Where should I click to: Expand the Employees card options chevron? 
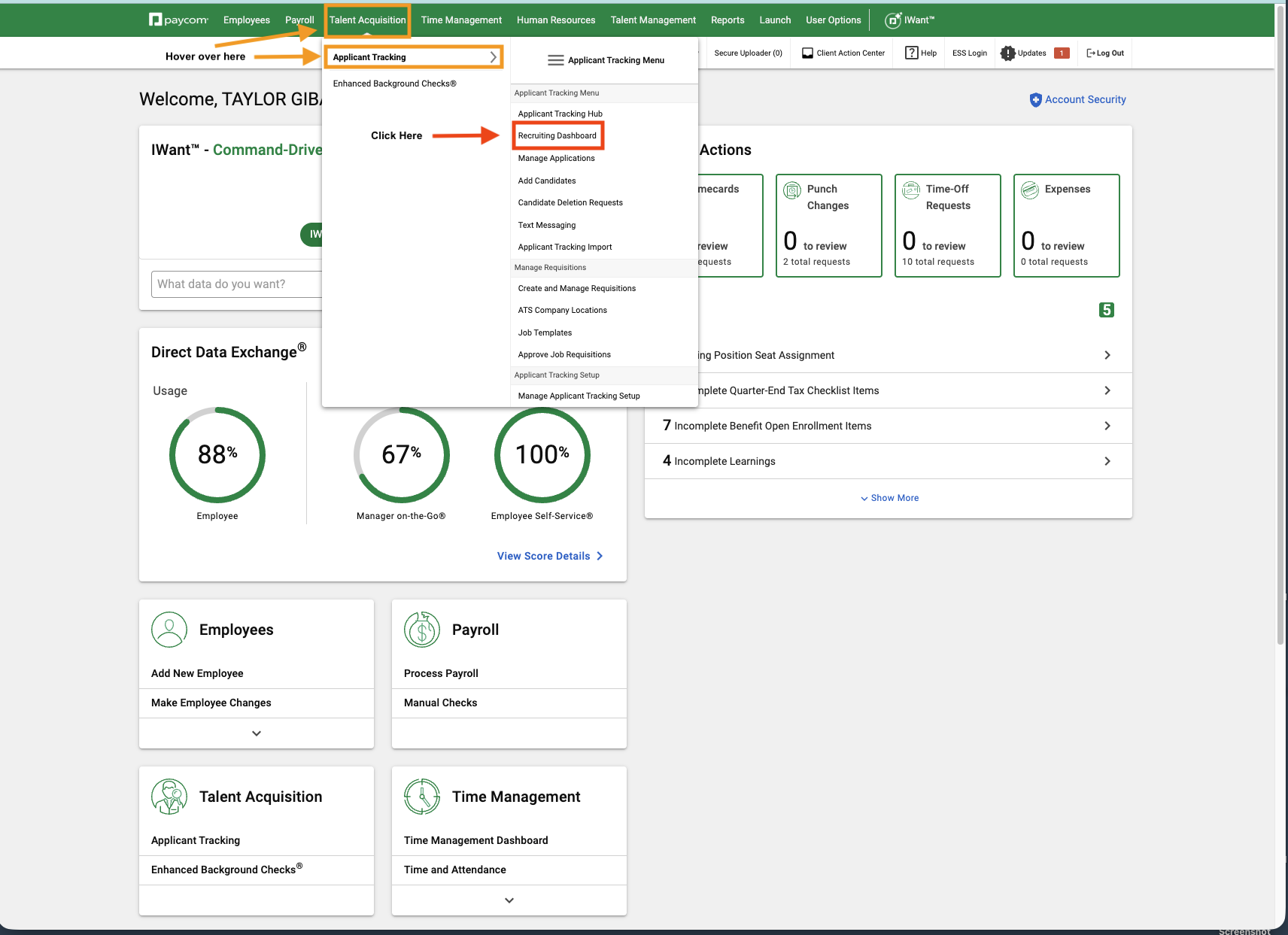[256, 733]
